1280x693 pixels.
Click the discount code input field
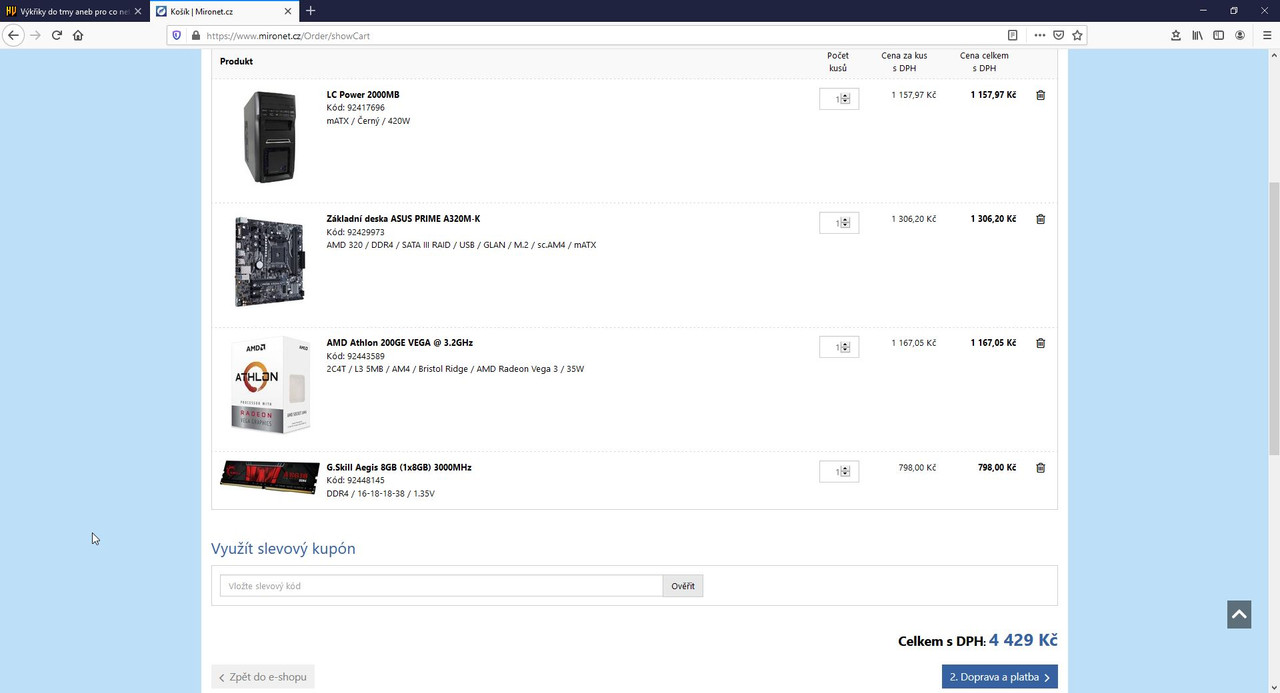pos(441,586)
